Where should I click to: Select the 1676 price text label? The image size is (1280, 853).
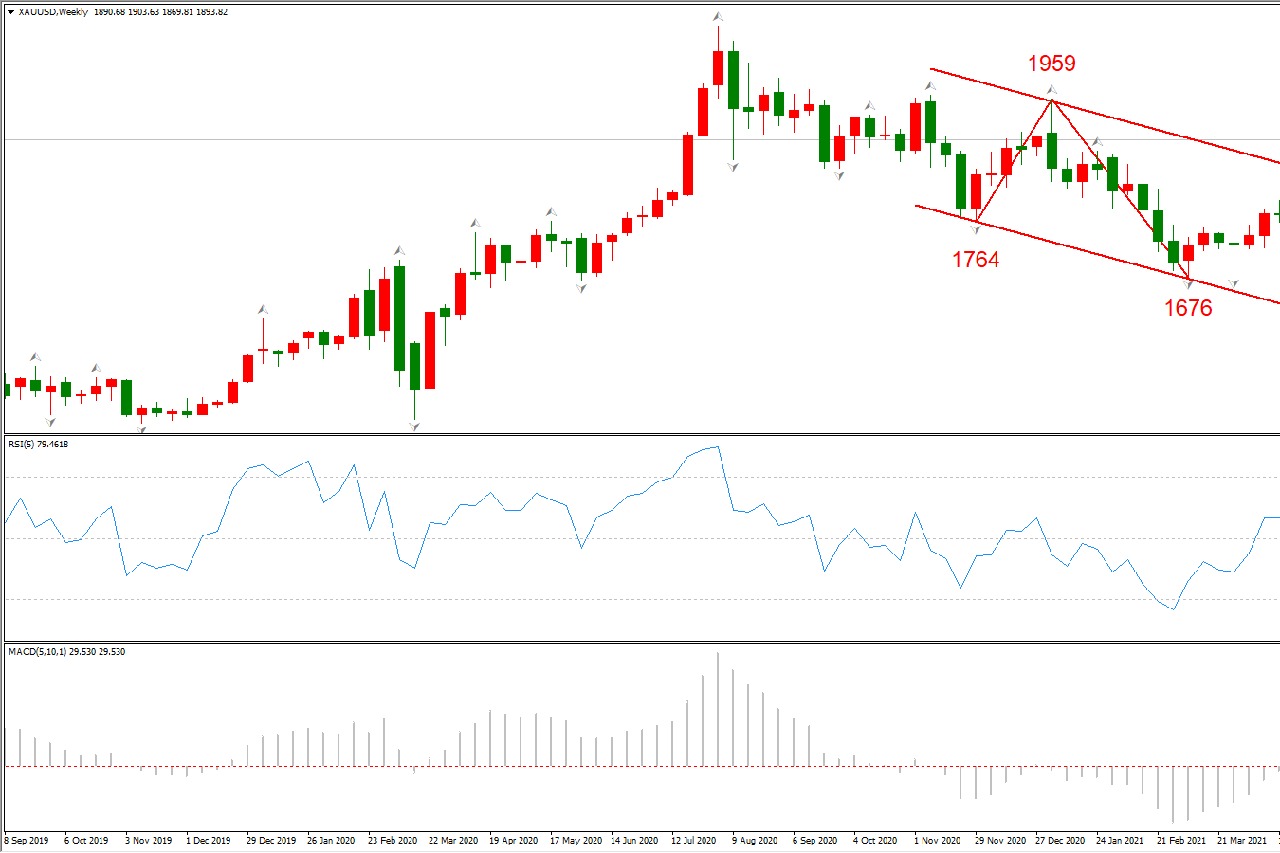coord(1188,309)
